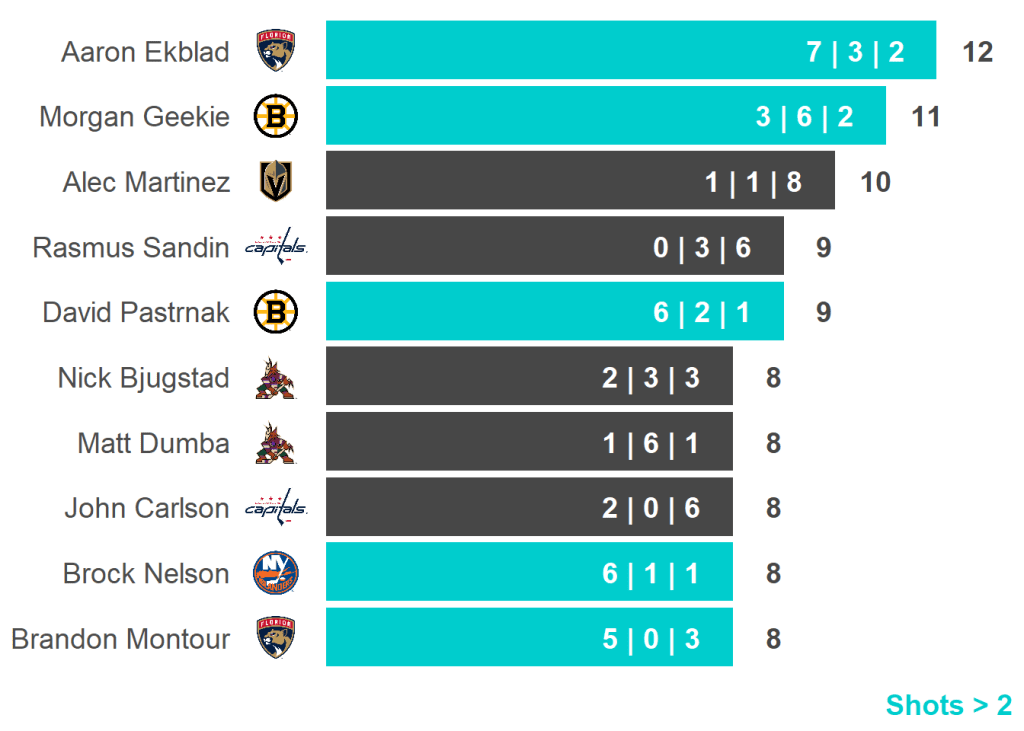Viewport: 1024px width, 731px height.
Task: Select the Islanders logo next to Brock Nelson
Action: (x=276, y=574)
